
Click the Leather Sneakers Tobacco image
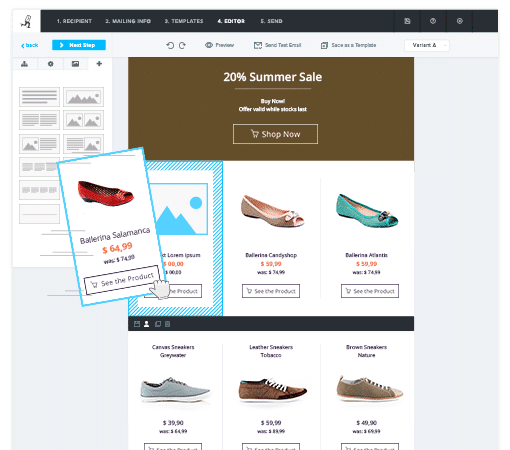tap(273, 390)
